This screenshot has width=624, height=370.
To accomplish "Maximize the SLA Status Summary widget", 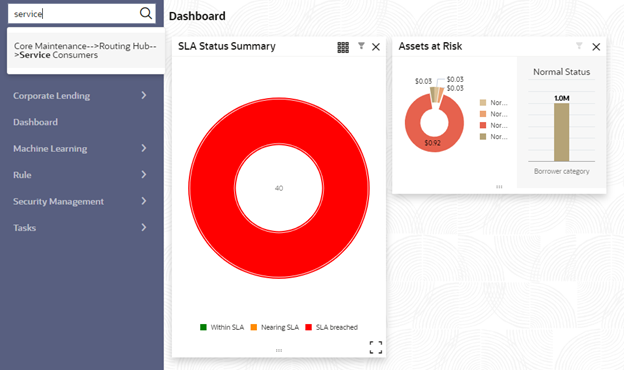I will (376, 347).
